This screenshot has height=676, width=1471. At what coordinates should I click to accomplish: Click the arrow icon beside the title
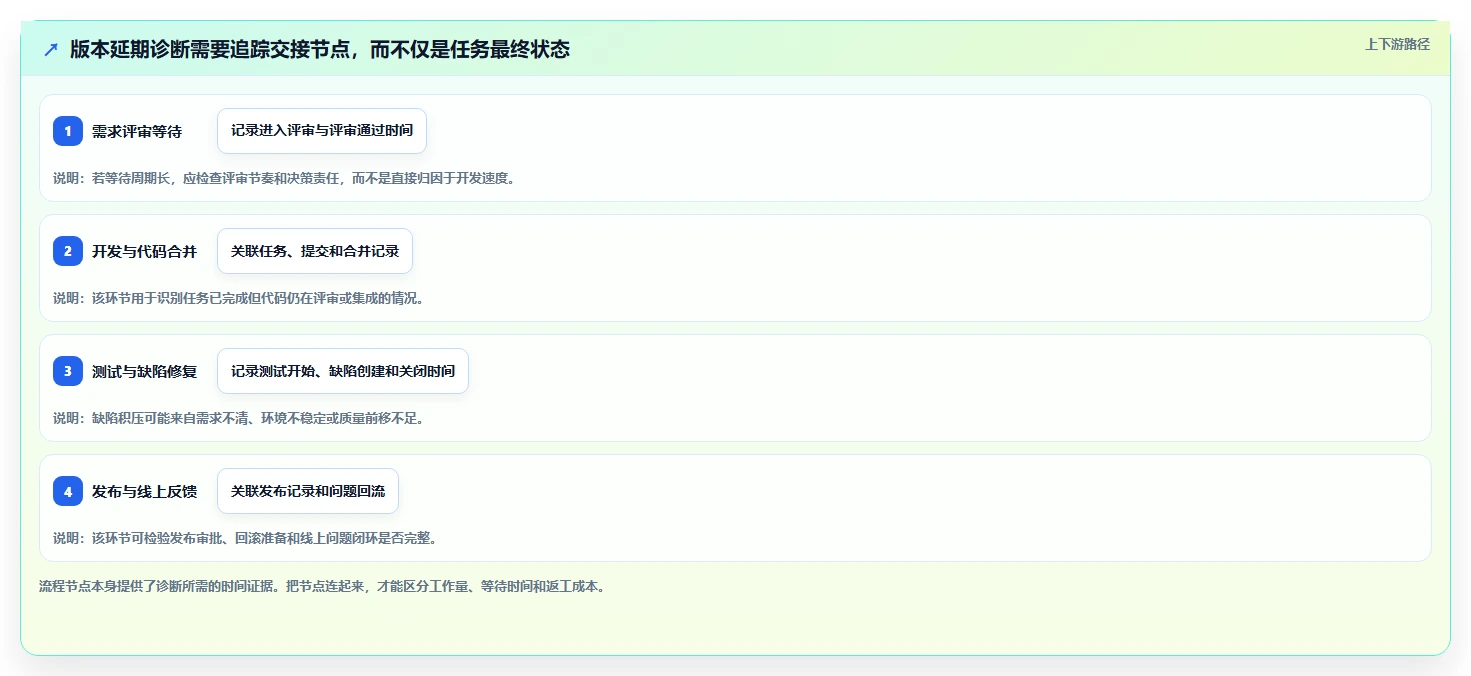[51, 49]
